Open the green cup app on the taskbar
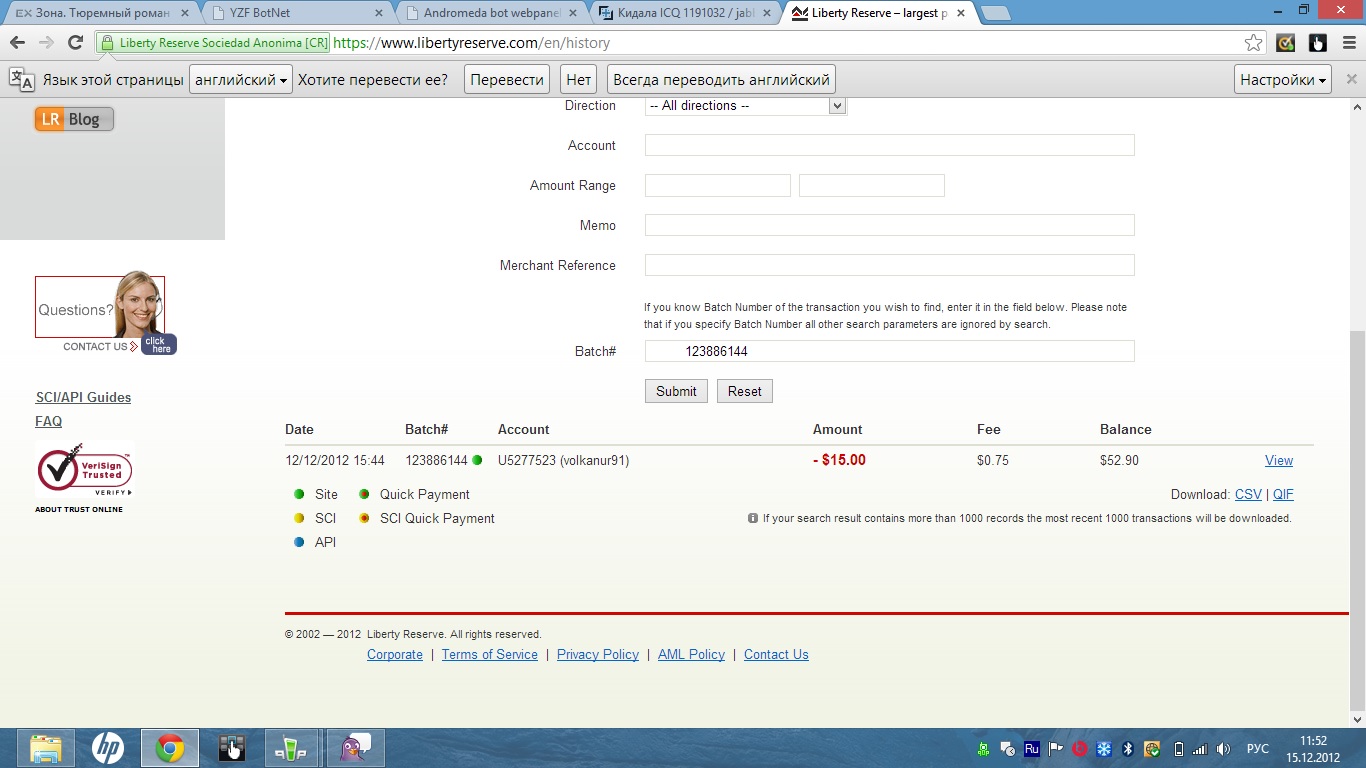This screenshot has height=768, width=1366. point(291,748)
